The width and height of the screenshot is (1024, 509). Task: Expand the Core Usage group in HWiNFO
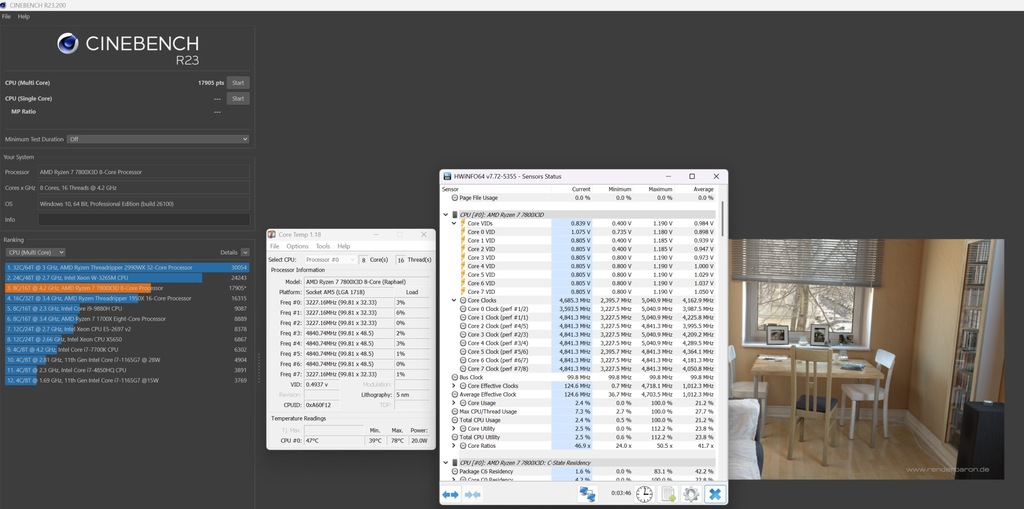click(454, 403)
